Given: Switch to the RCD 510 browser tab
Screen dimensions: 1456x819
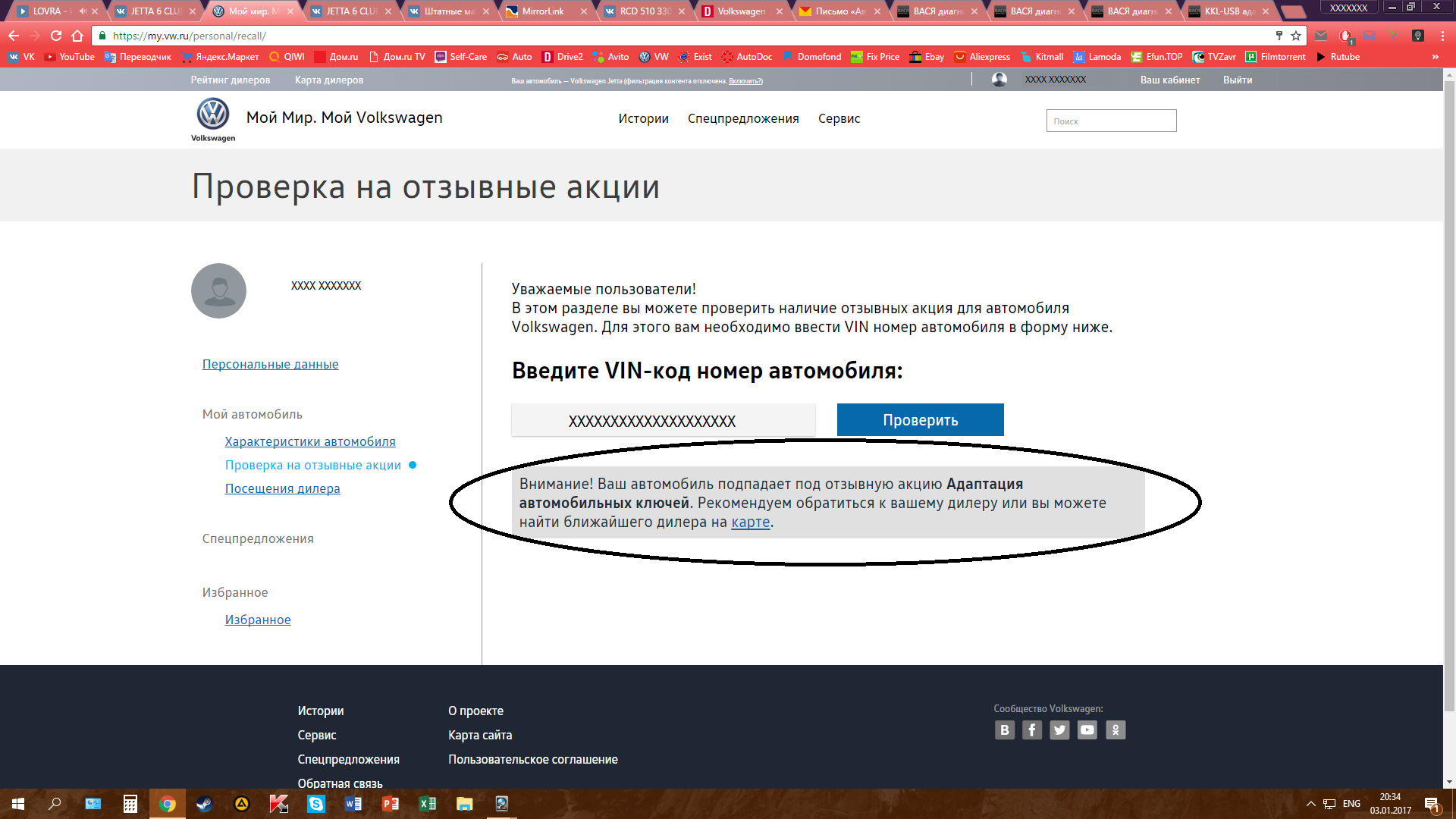Looking at the screenshot, I should (645, 11).
